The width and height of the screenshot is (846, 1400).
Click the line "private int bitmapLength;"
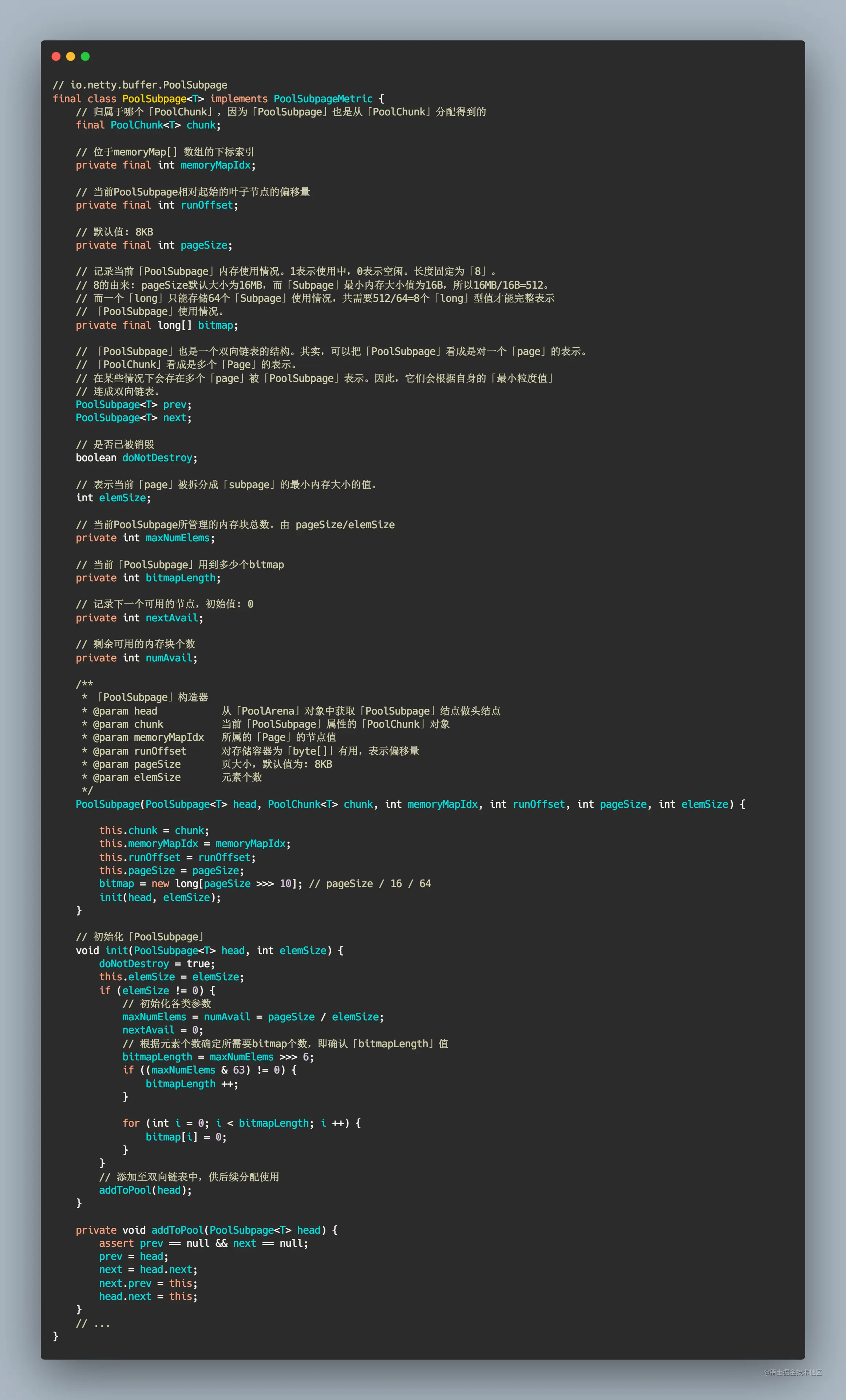(148, 578)
